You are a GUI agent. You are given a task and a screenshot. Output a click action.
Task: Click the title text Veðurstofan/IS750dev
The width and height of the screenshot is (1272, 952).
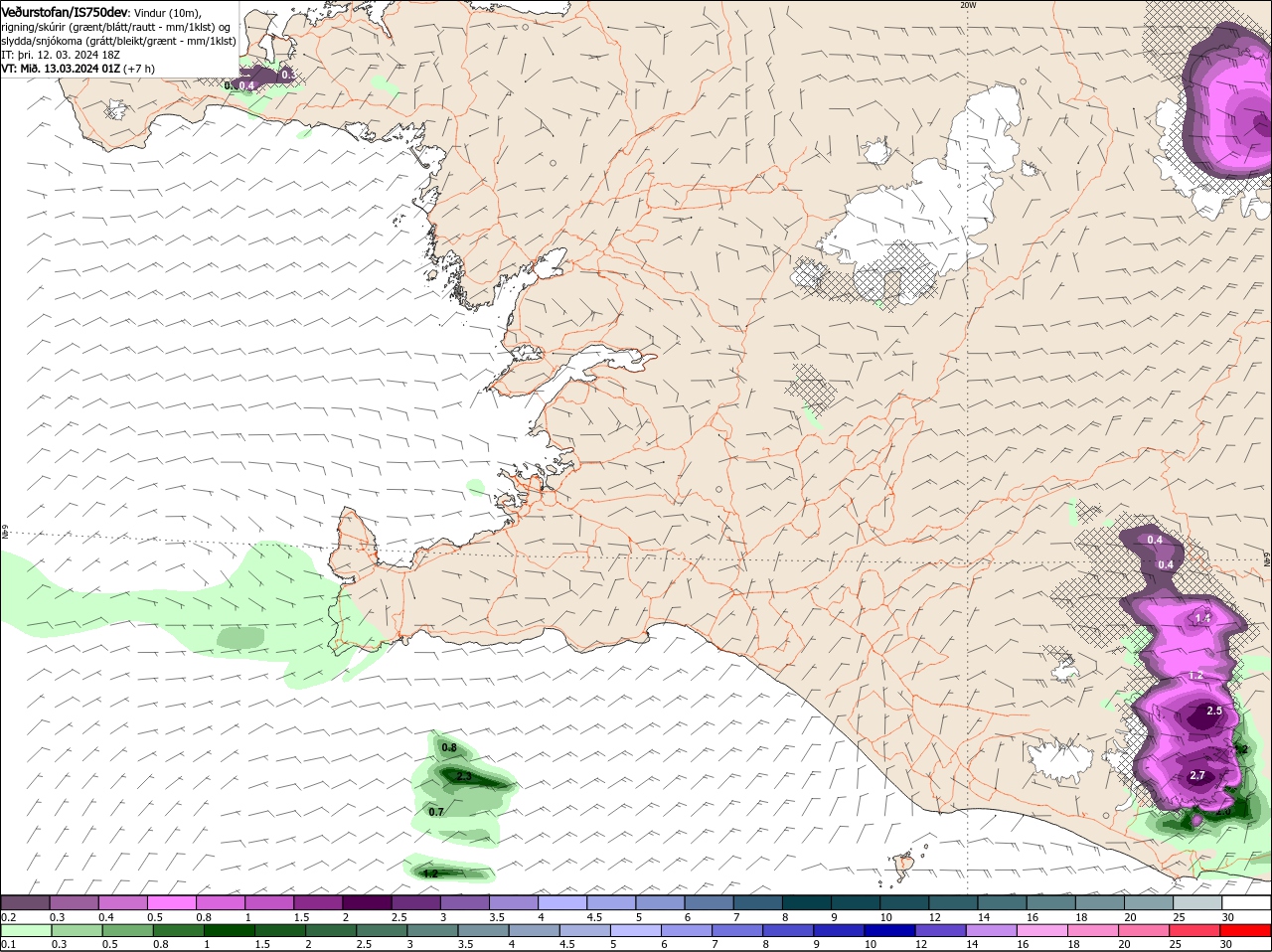coord(65,12)
